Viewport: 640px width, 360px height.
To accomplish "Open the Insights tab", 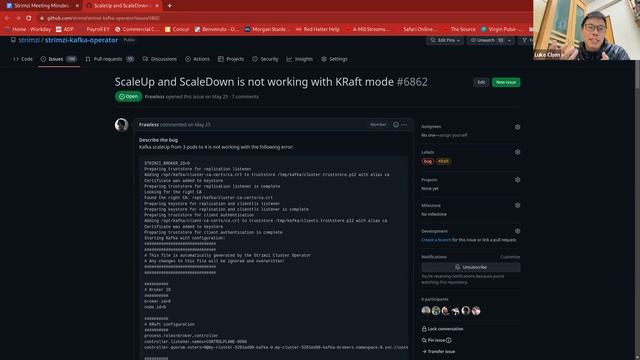I will point(300,59).
